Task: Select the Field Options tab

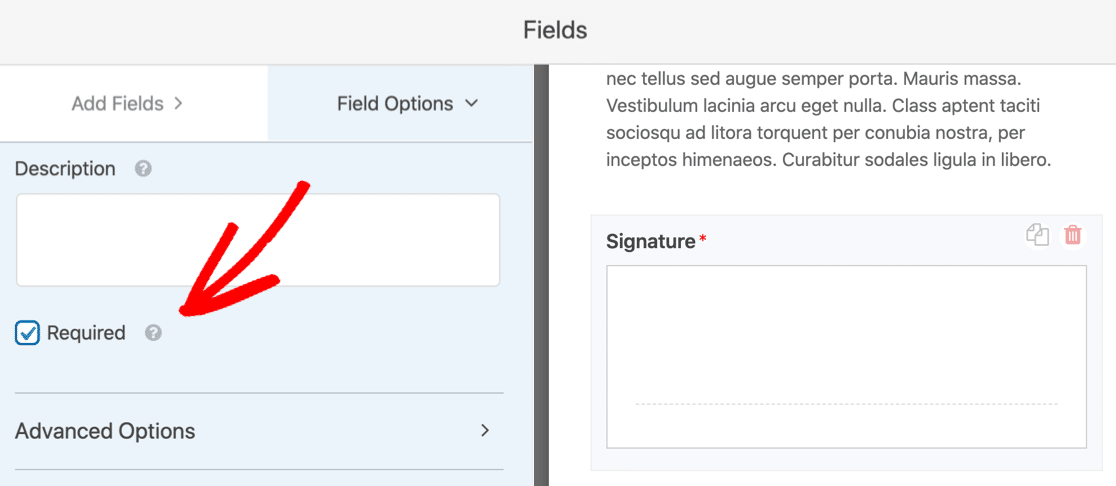Action: click(x=400, y=104)
